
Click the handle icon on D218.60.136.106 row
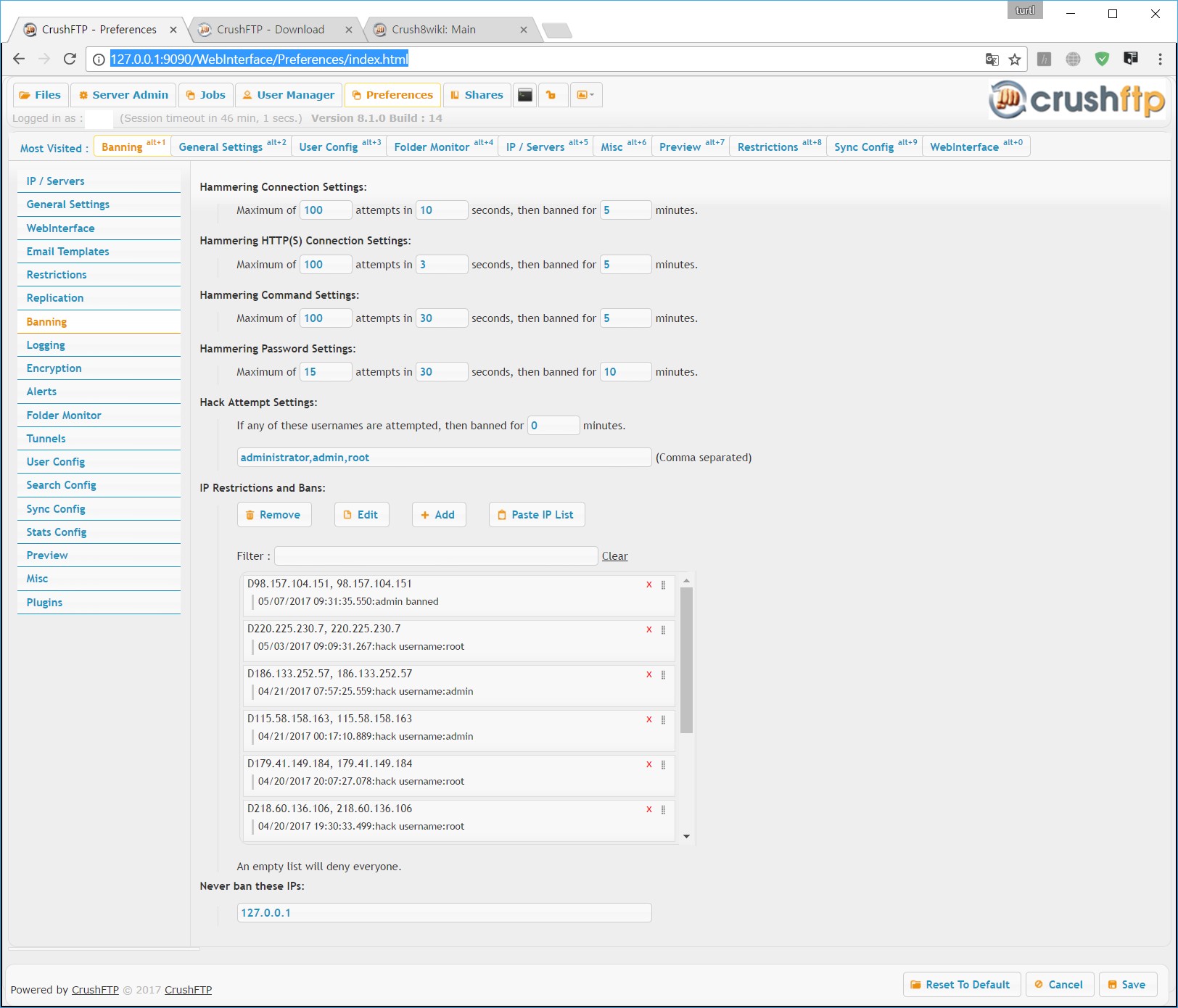pos(663,809)
